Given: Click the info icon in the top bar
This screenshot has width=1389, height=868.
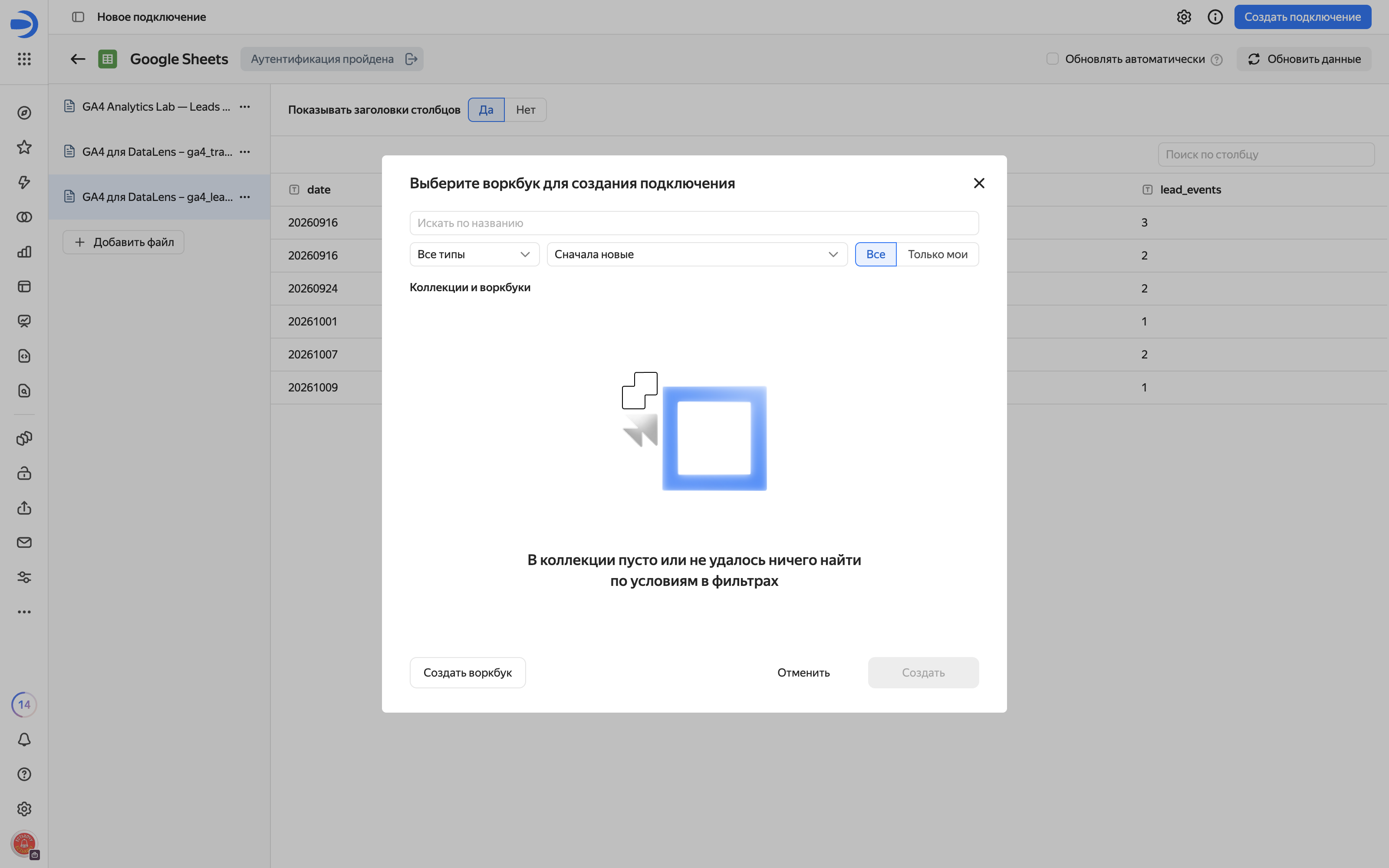Looking at the screenshot, I should pos(1215,17).
